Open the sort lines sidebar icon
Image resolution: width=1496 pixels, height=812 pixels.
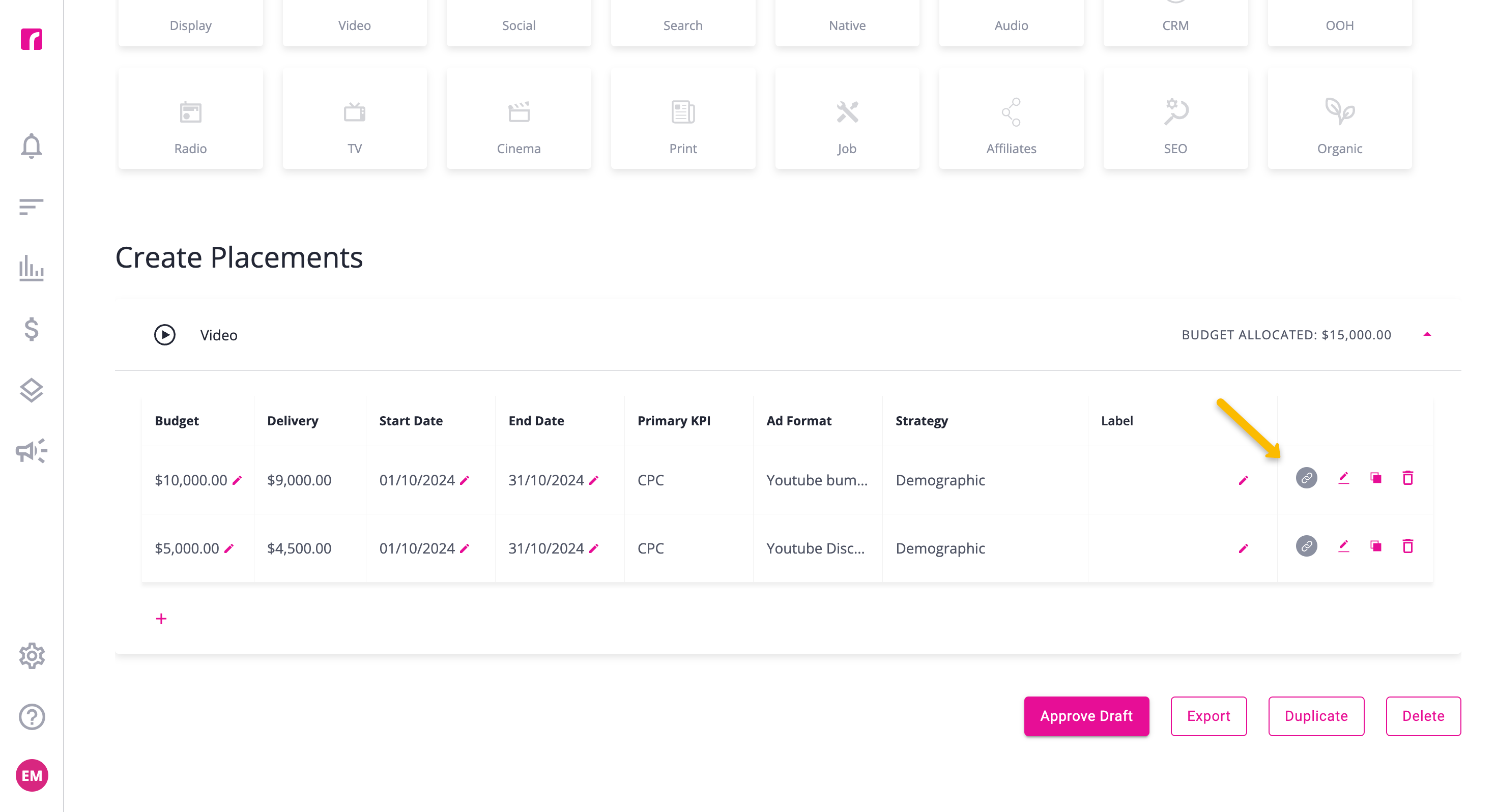[x=32, y=207]
